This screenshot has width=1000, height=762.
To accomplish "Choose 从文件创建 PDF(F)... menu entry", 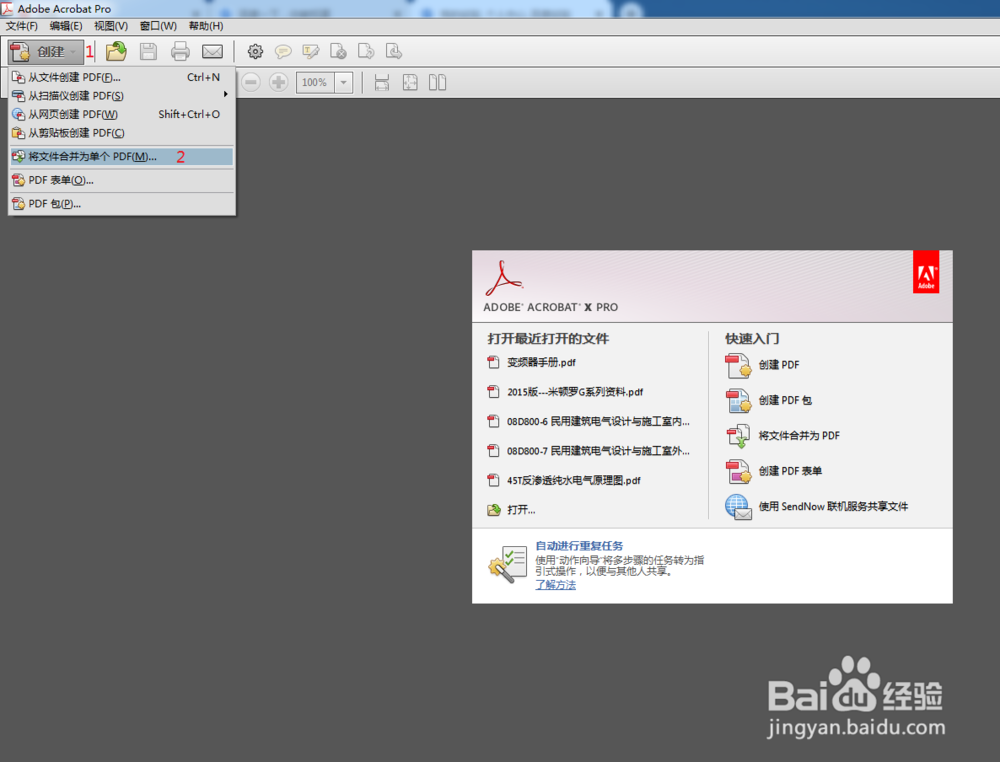I will click(121, 77).
